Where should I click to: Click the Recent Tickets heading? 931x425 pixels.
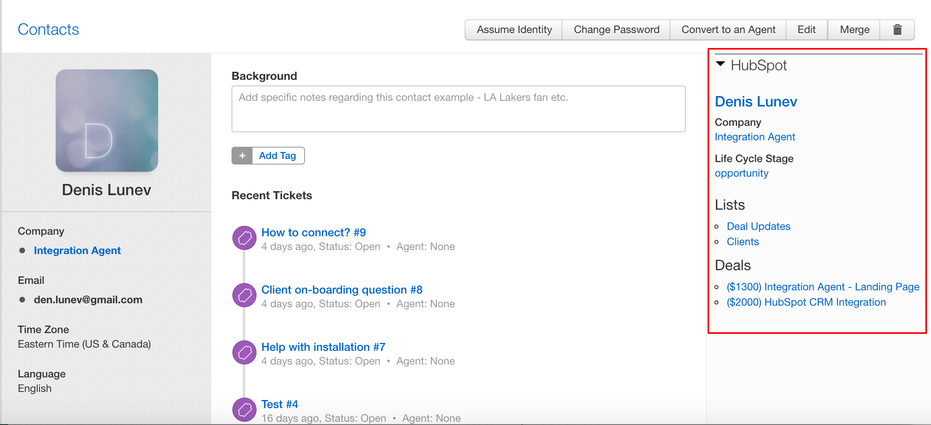click(x=272, y=195)
